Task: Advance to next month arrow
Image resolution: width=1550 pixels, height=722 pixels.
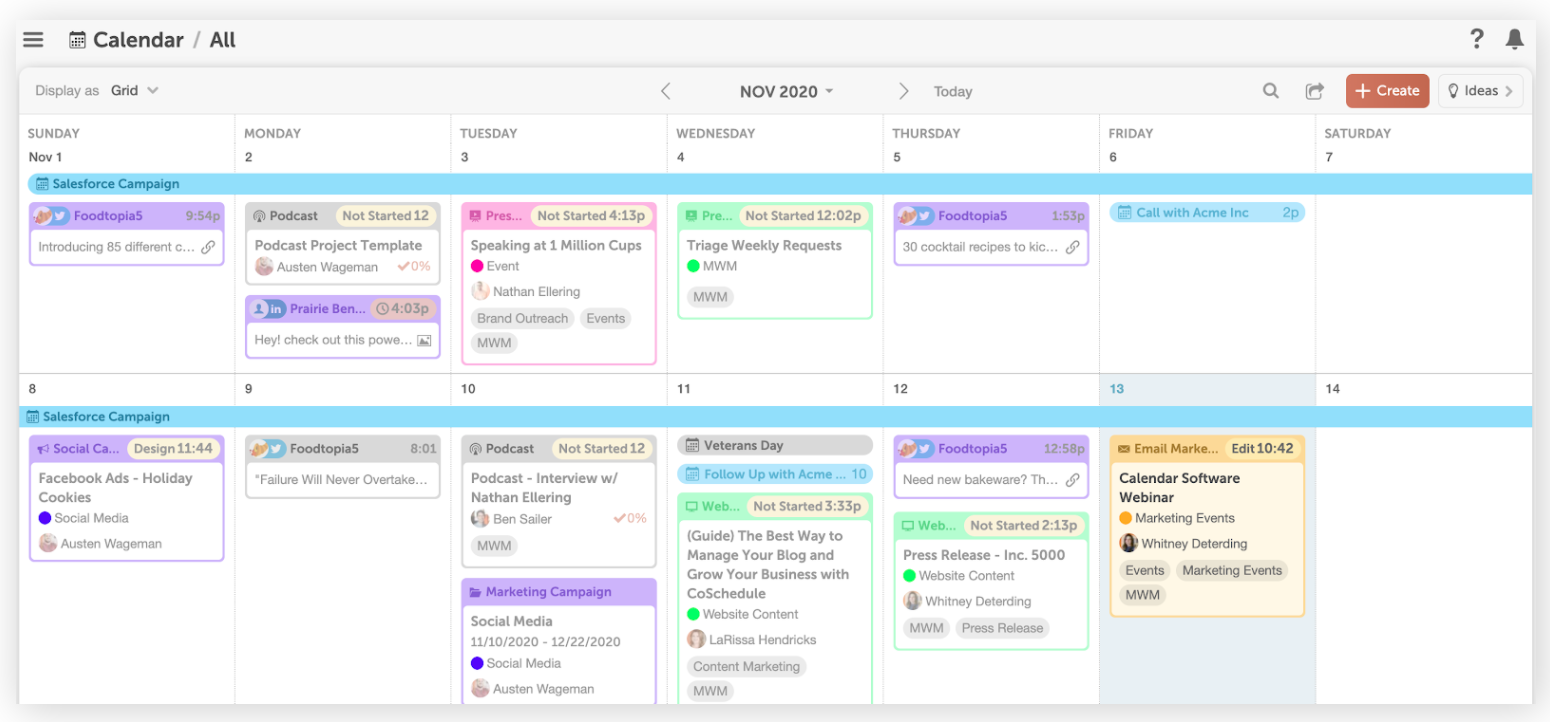Action: (x=903, y=91)
